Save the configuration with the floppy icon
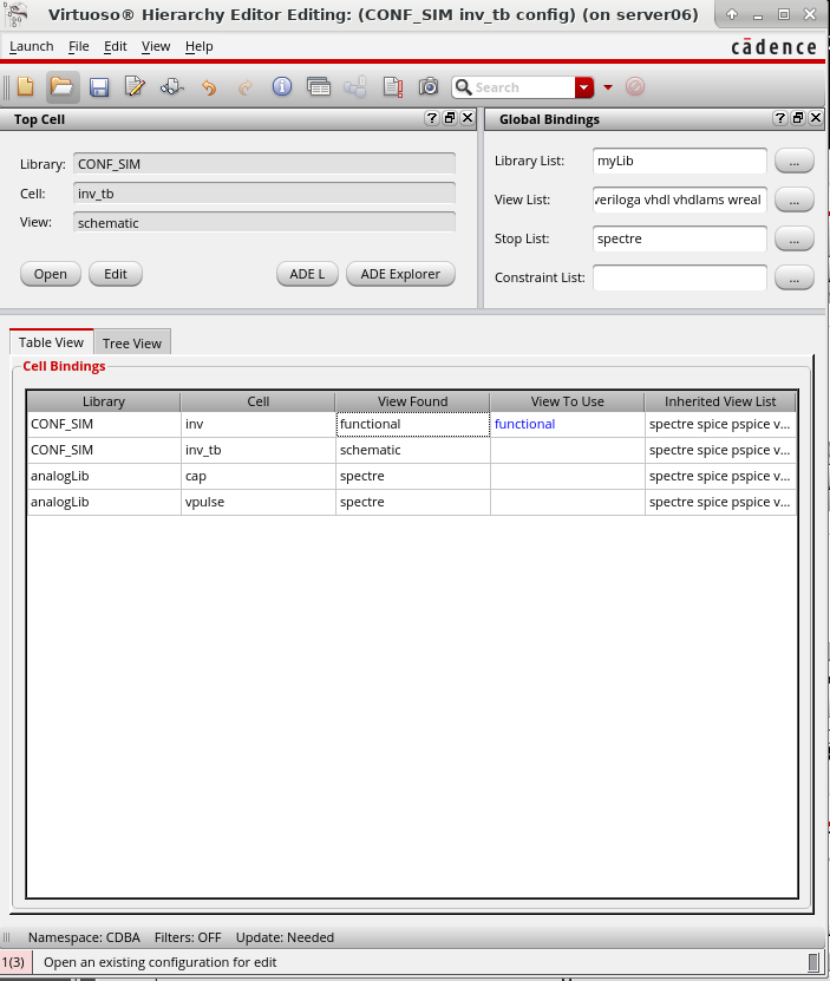 tap(99, 87)
